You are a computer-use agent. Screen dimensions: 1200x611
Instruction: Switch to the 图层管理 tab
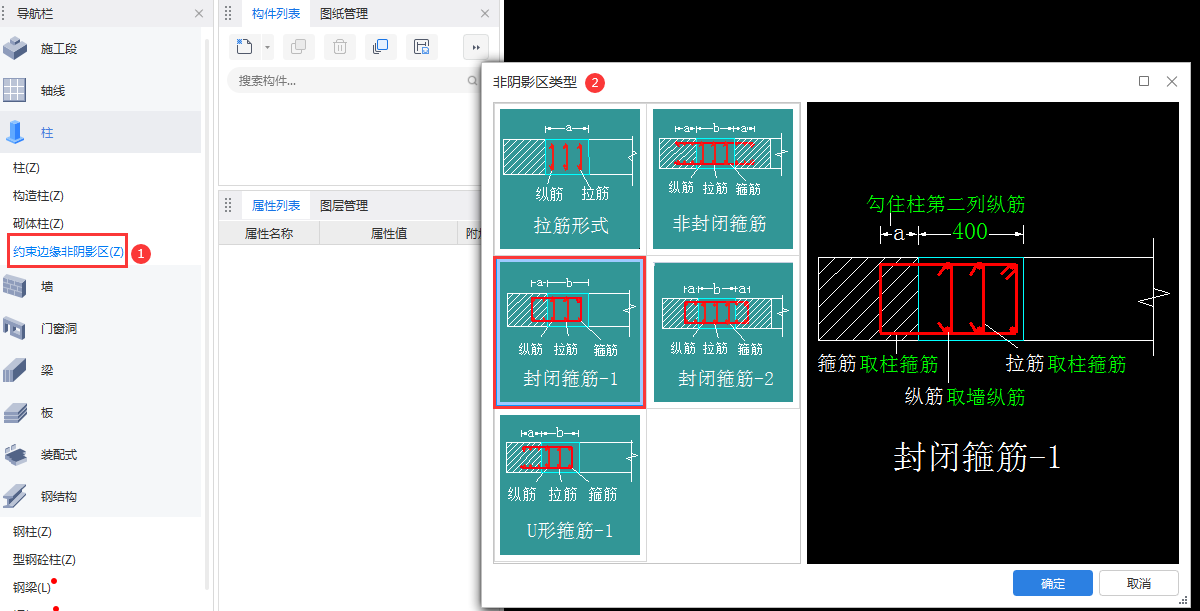pyautogui.click(x=344, y=205)
